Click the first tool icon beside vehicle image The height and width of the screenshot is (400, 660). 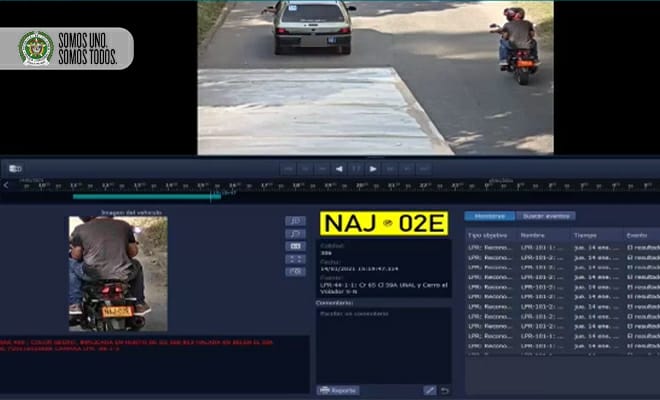(x=295, y=220)
